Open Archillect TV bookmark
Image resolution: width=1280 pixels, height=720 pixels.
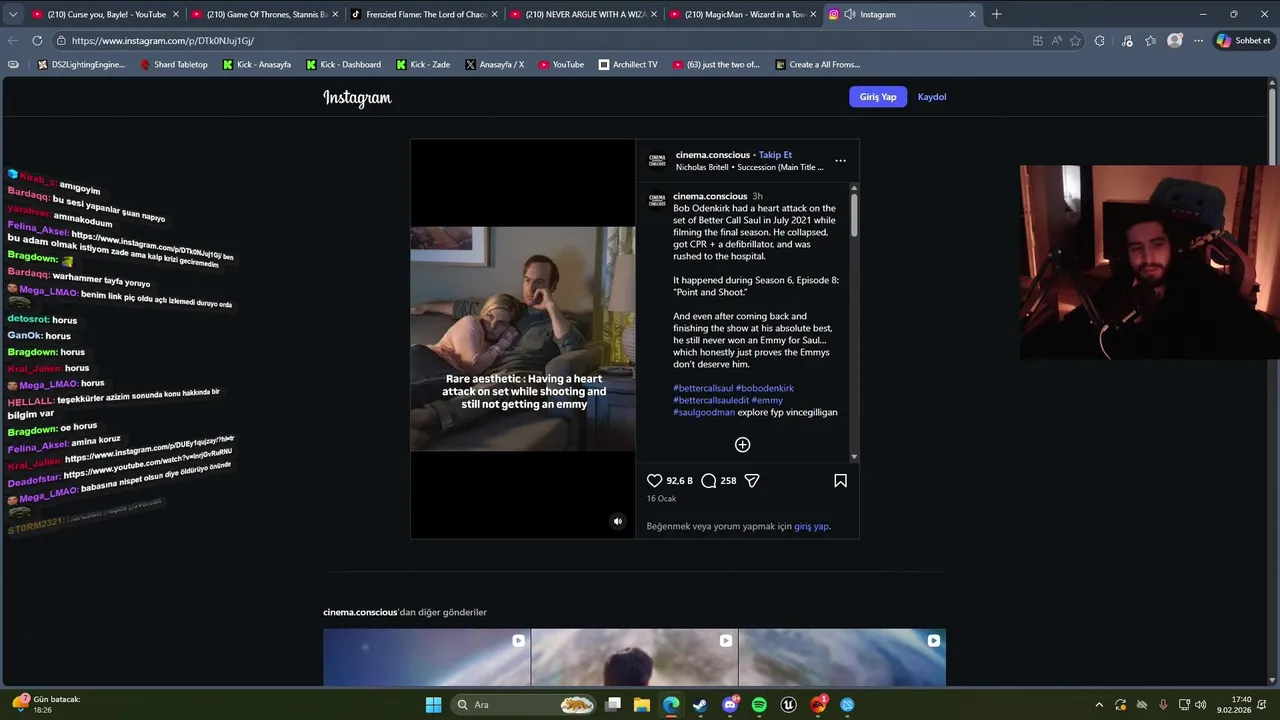click(628, 65)
